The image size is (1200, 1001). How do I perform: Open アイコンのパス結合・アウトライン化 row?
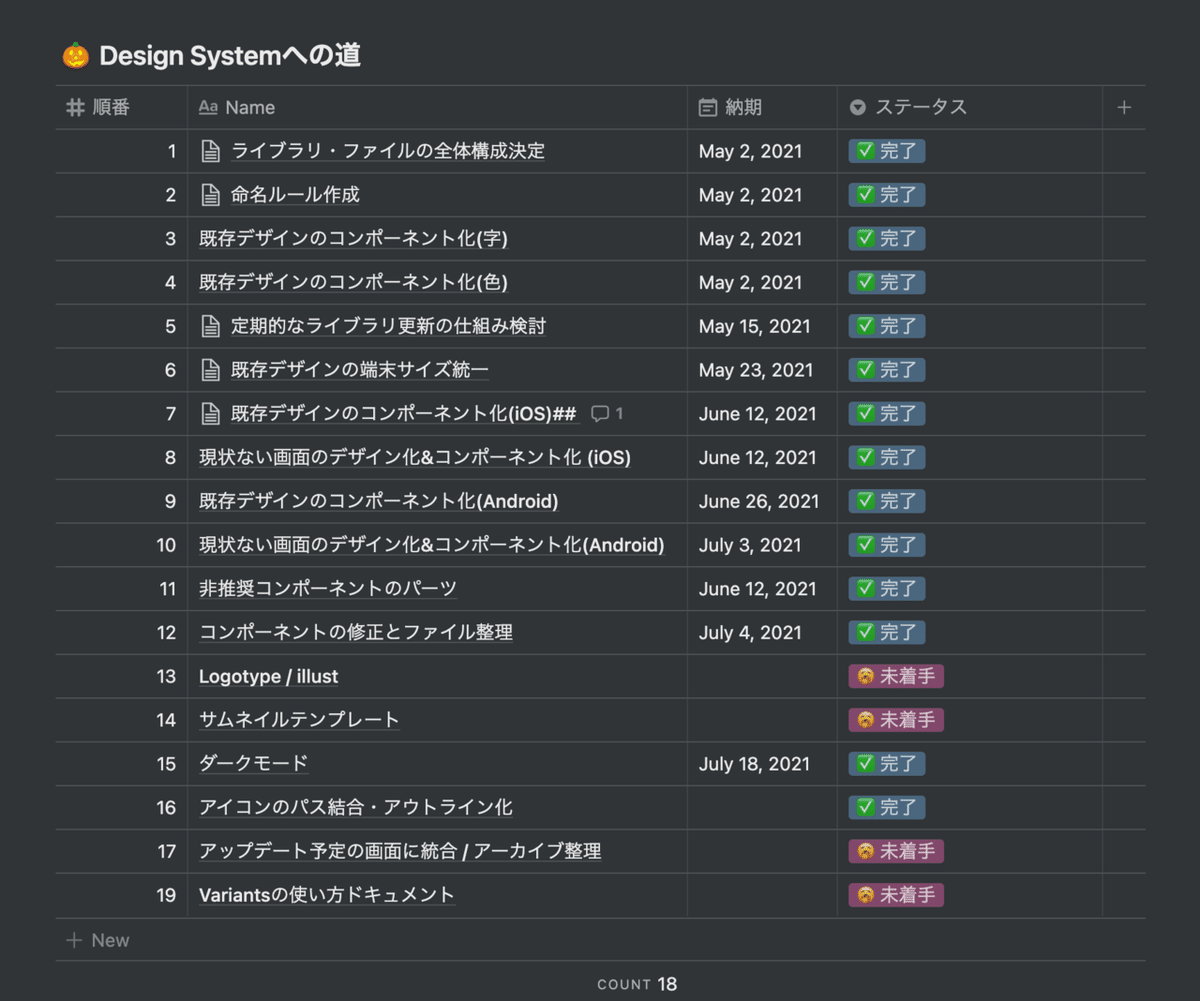356,808
